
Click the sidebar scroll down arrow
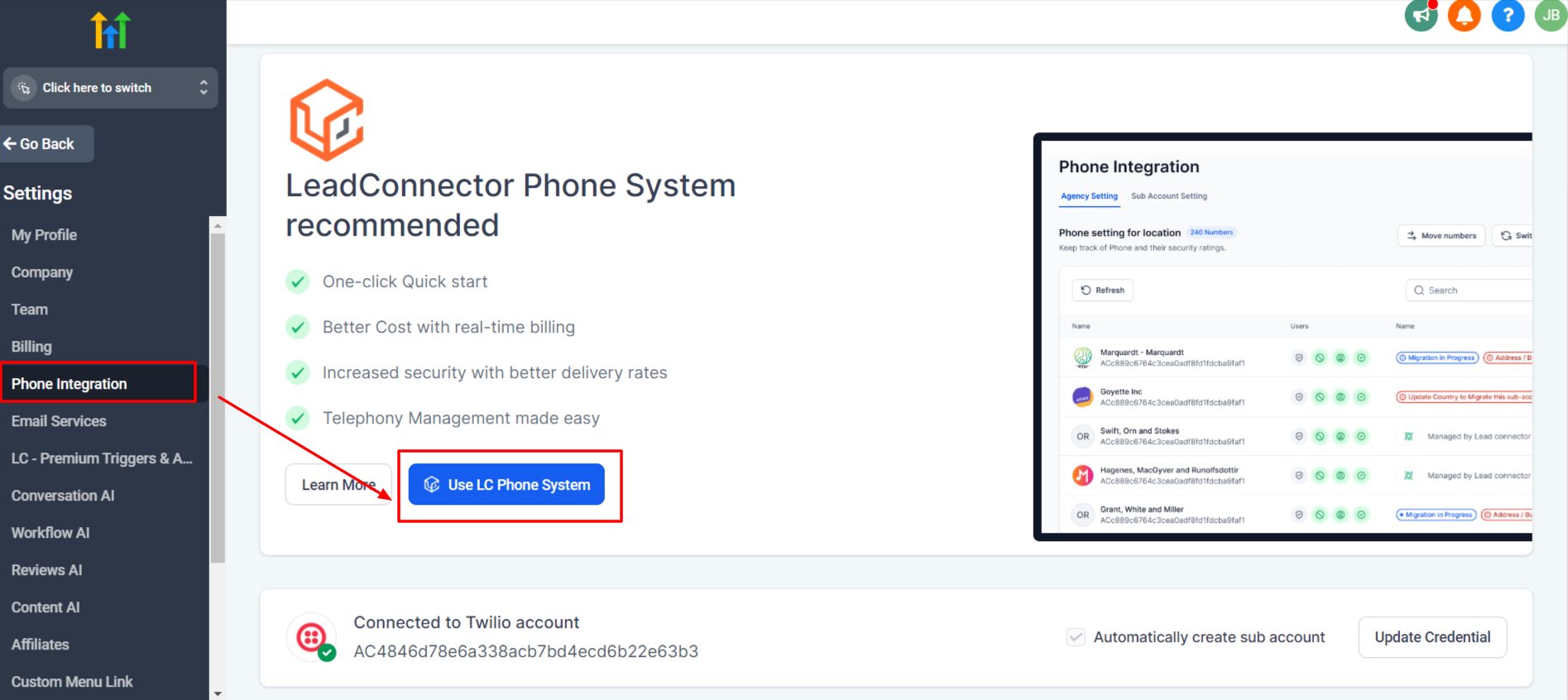tap(218, 693)
